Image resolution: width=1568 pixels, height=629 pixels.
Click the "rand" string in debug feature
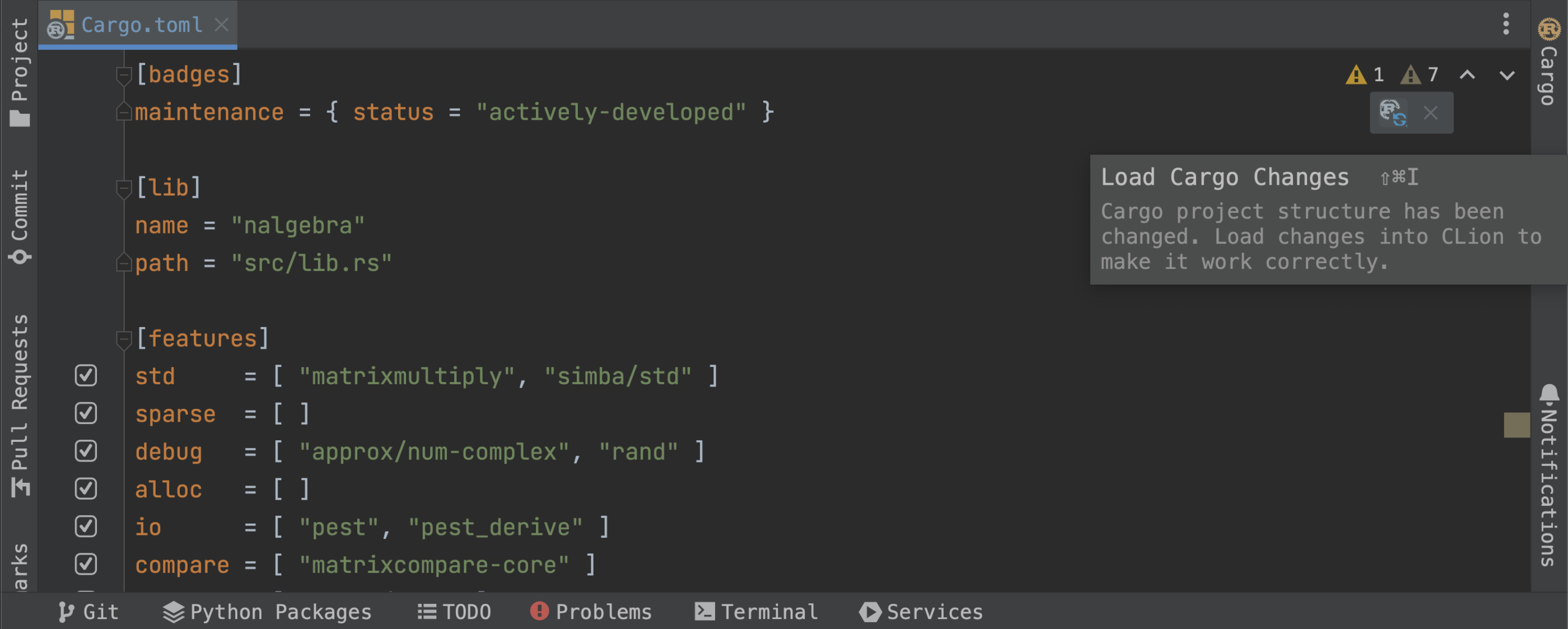point(638,453)
